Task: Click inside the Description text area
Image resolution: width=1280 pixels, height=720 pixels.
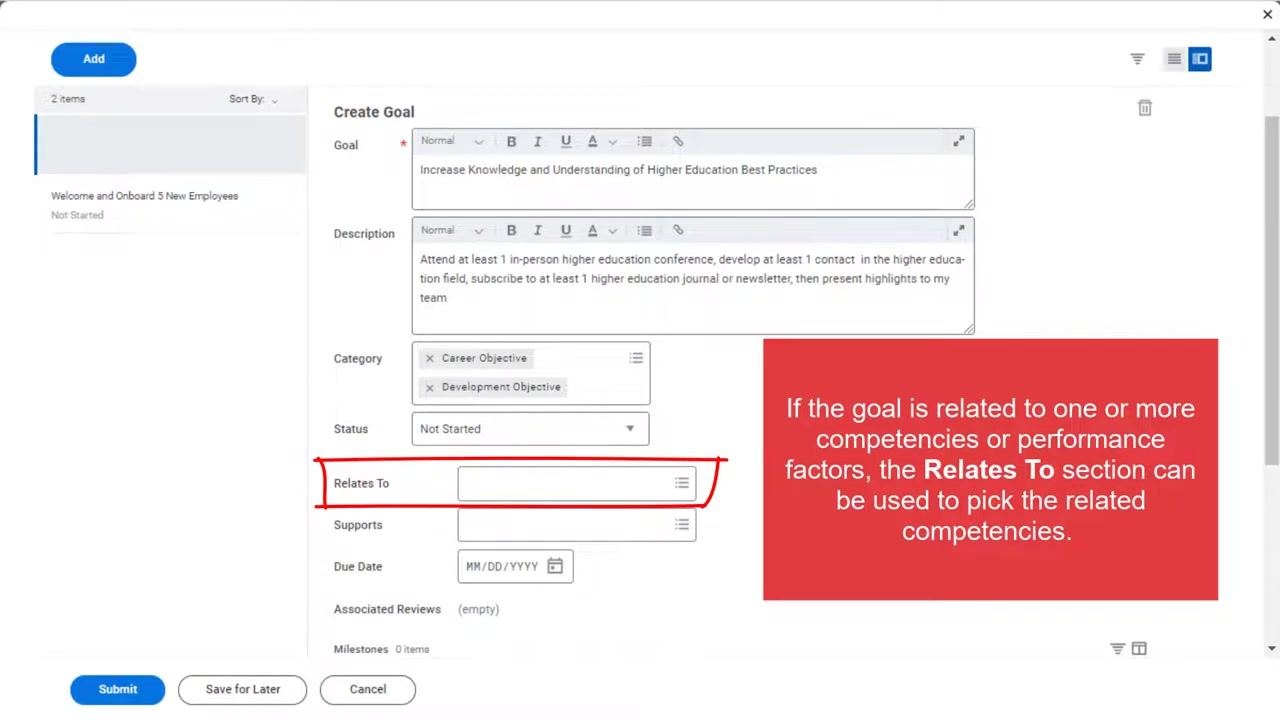Action: click(x=693, y=289)
